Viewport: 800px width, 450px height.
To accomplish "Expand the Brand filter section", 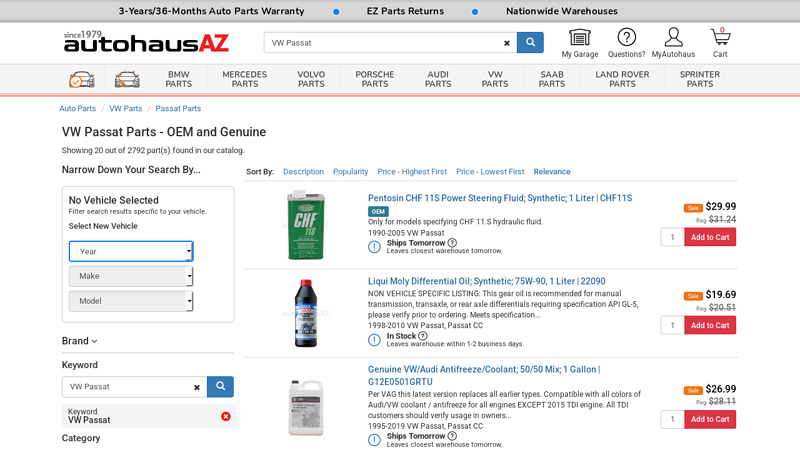I will point(80,341).
